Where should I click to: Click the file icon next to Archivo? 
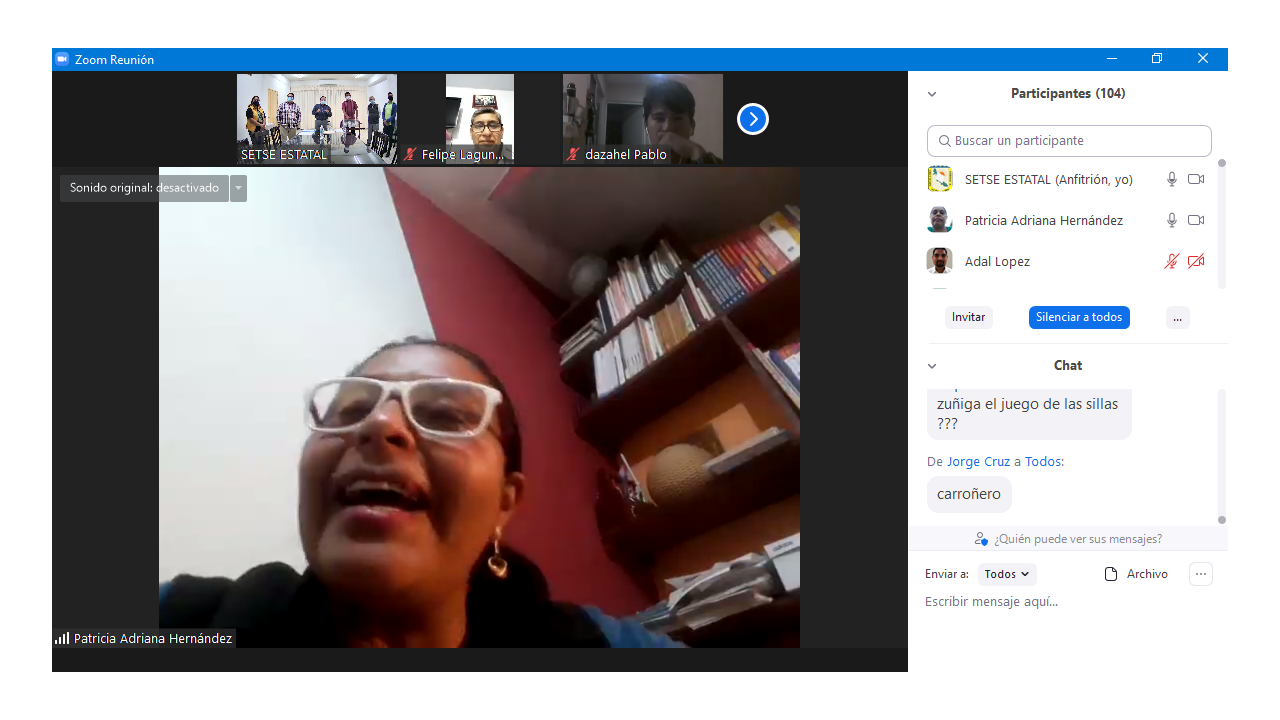[x=1110, y=574]
